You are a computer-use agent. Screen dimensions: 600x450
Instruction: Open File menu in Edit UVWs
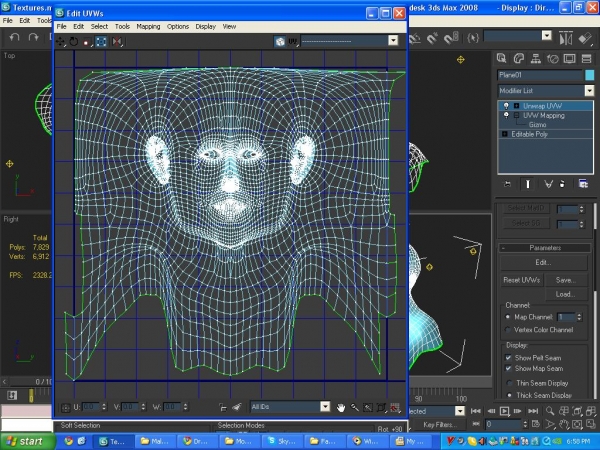pos(61,26)
